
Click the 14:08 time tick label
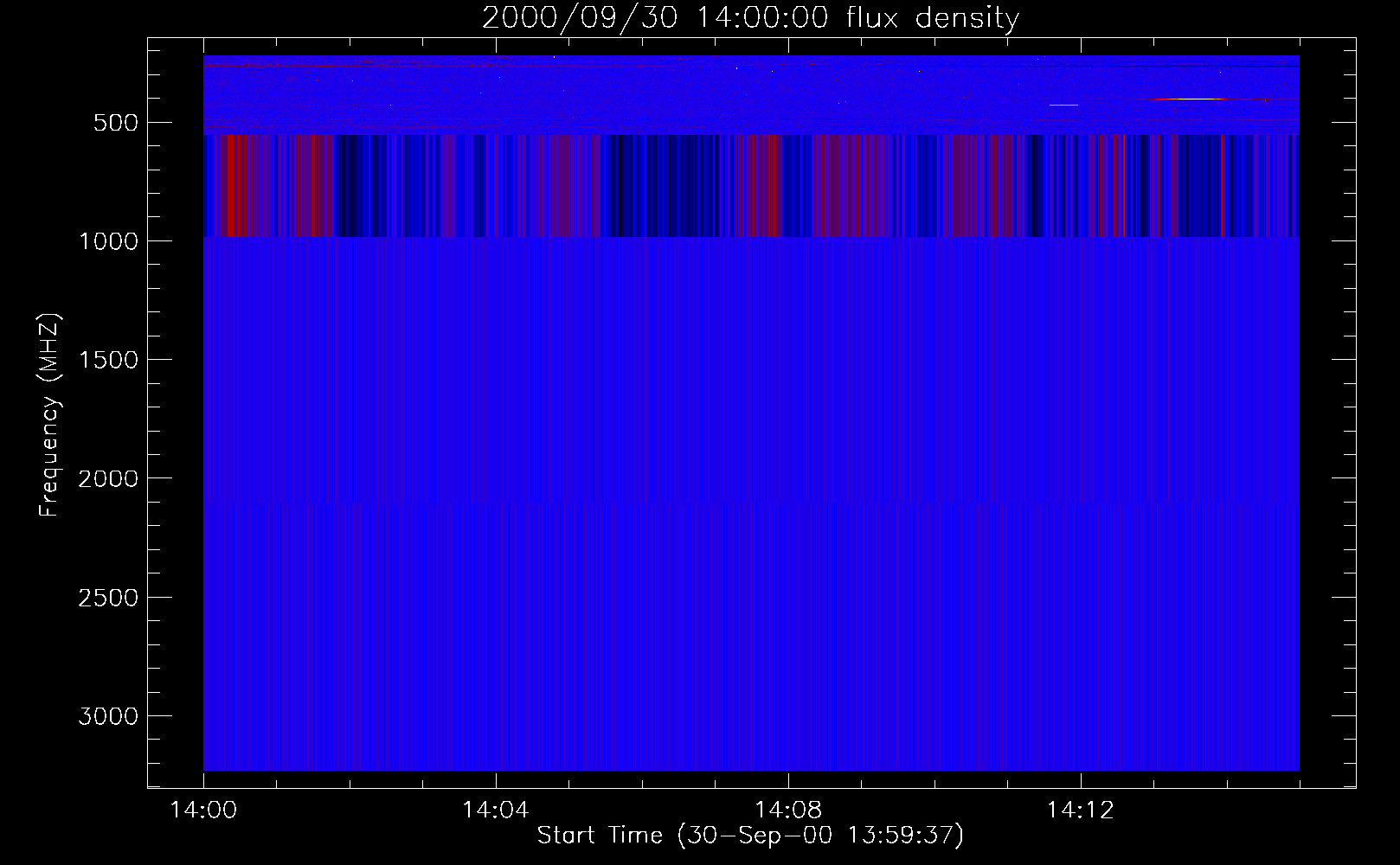[x=787, y=811]
